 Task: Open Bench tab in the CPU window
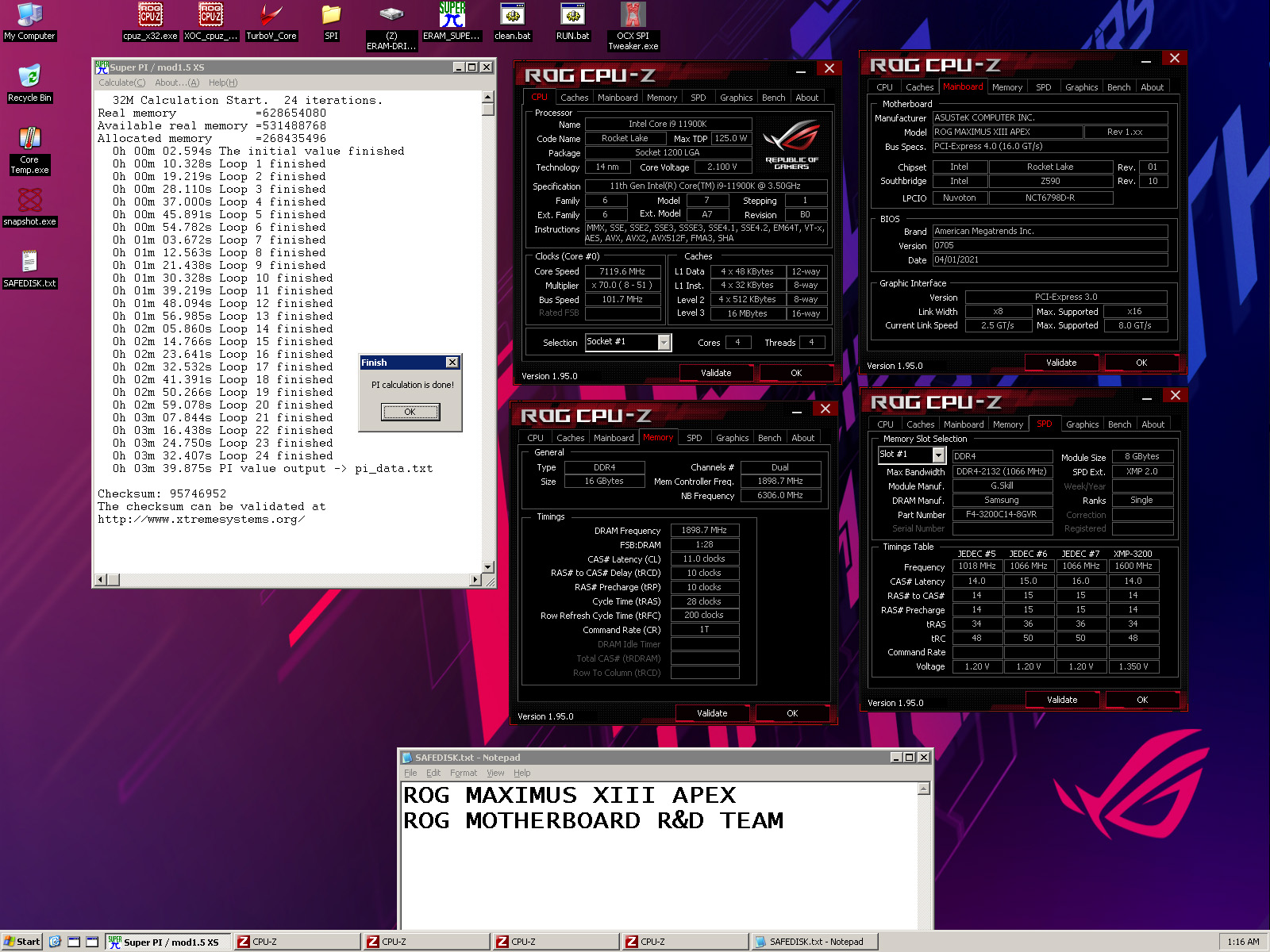pyautogui.click(x=773, y=98)
